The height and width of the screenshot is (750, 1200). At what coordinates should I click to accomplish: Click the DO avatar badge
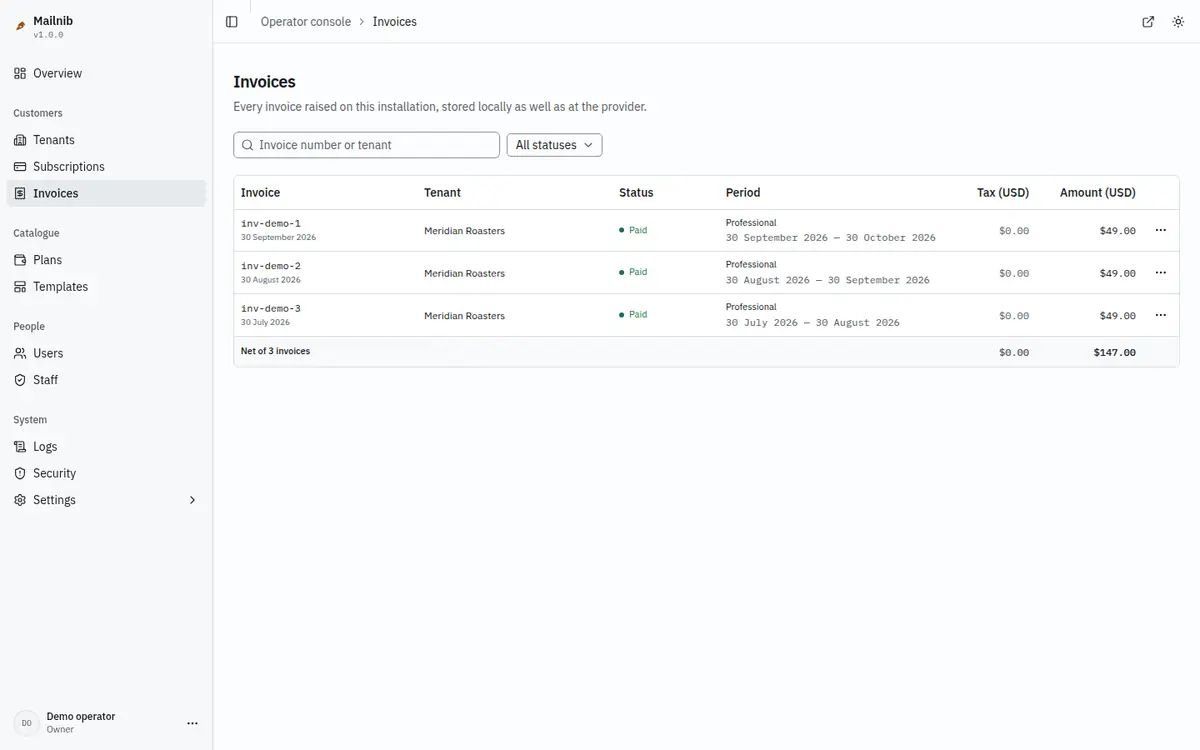pyautogui.click(x=26, y=723)
